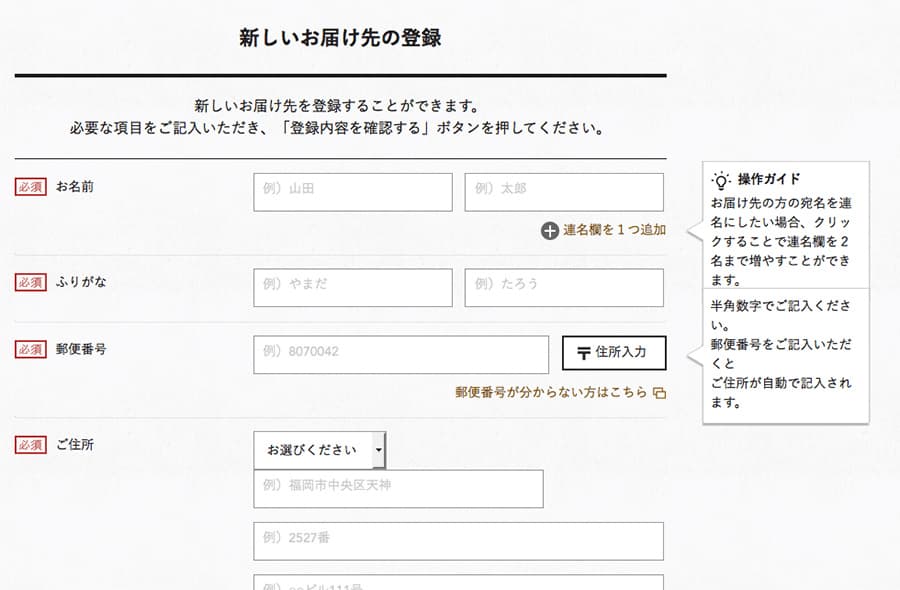Click the plus icon to add a name field
Screen dimensions: 900x590
point(550,231)
